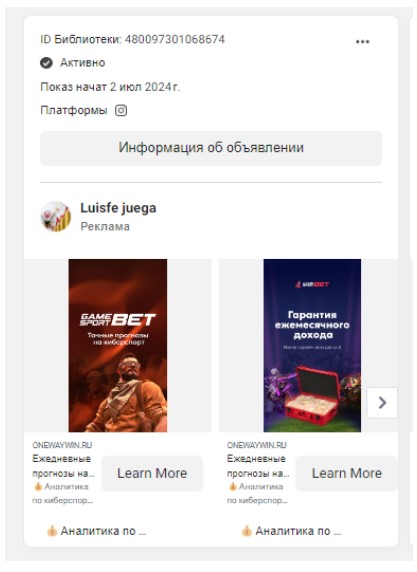This screenshot has width=417, height=572.
Task: Click the active status checkmark icon
Action: 46,63
